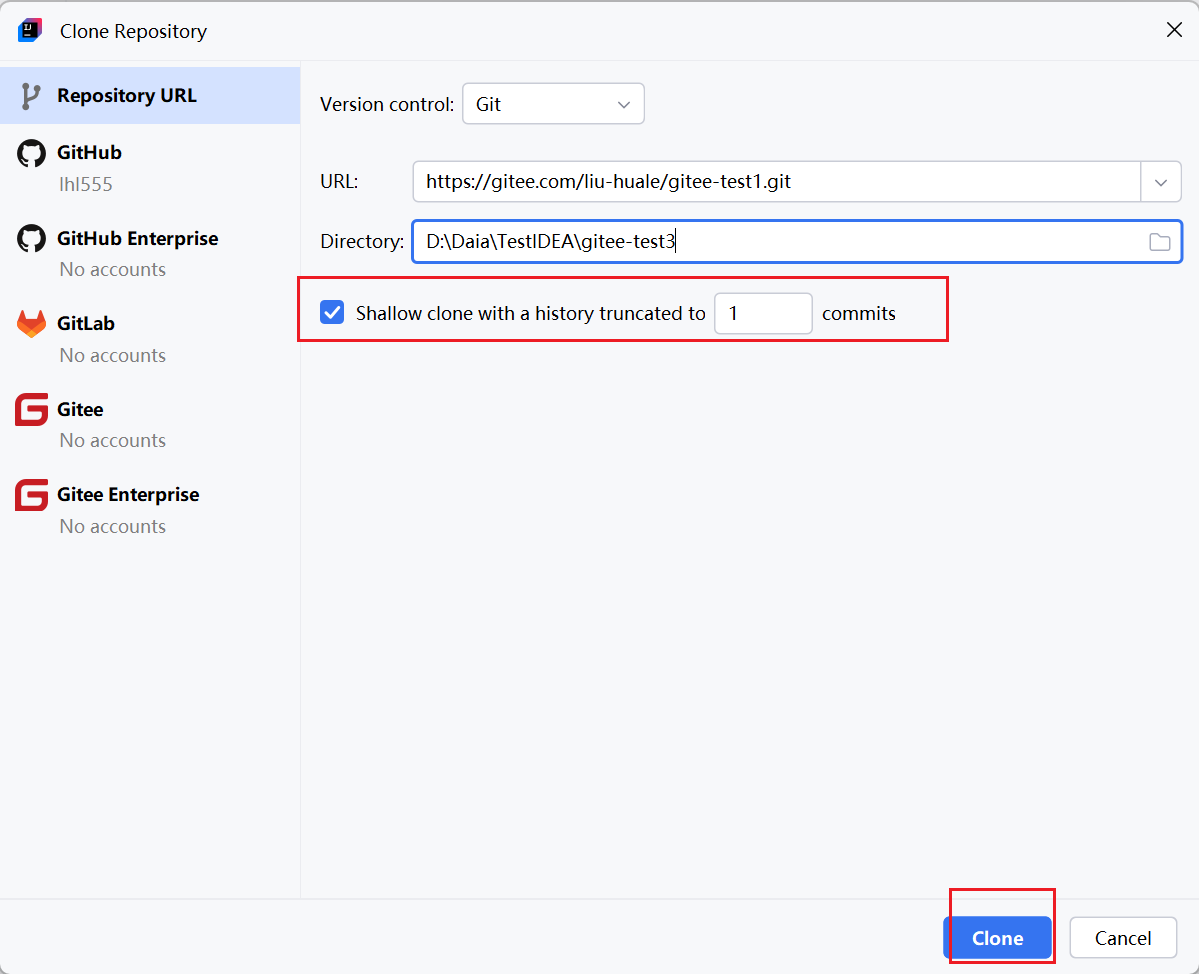
Task: Click the 'Version control:' label
Action: point(387,105)
